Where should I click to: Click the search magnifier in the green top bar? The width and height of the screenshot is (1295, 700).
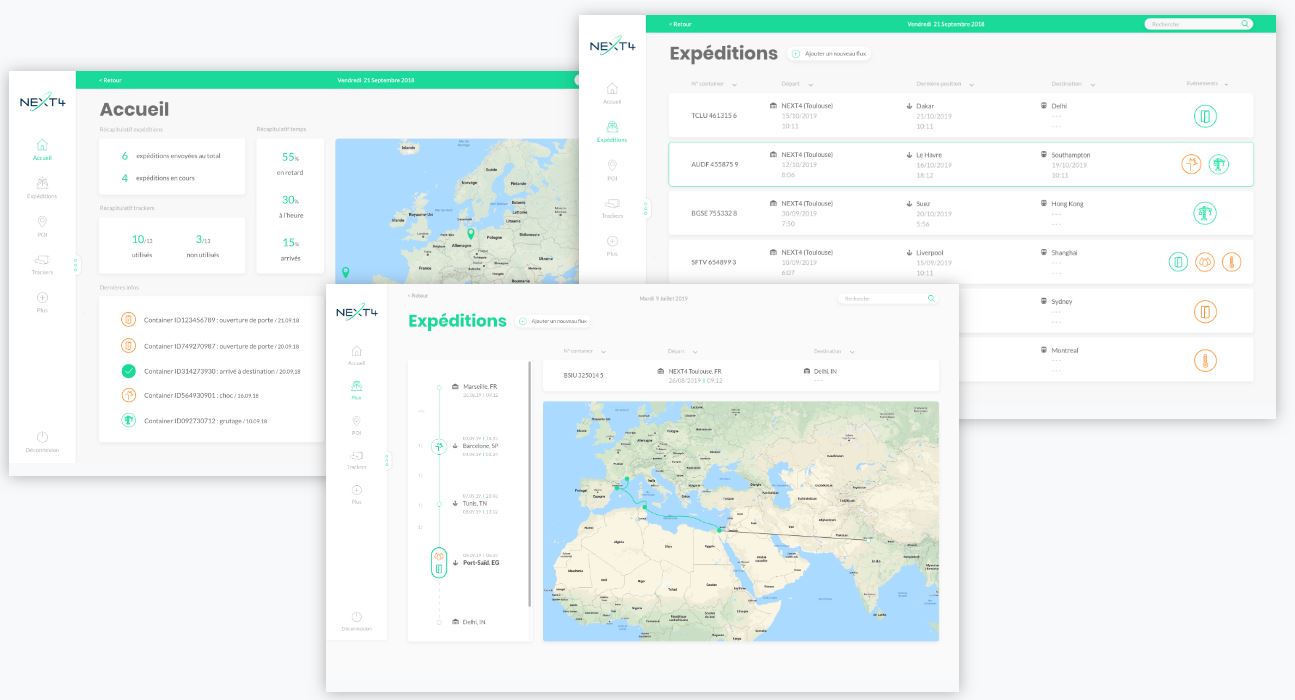(1245, 24)
